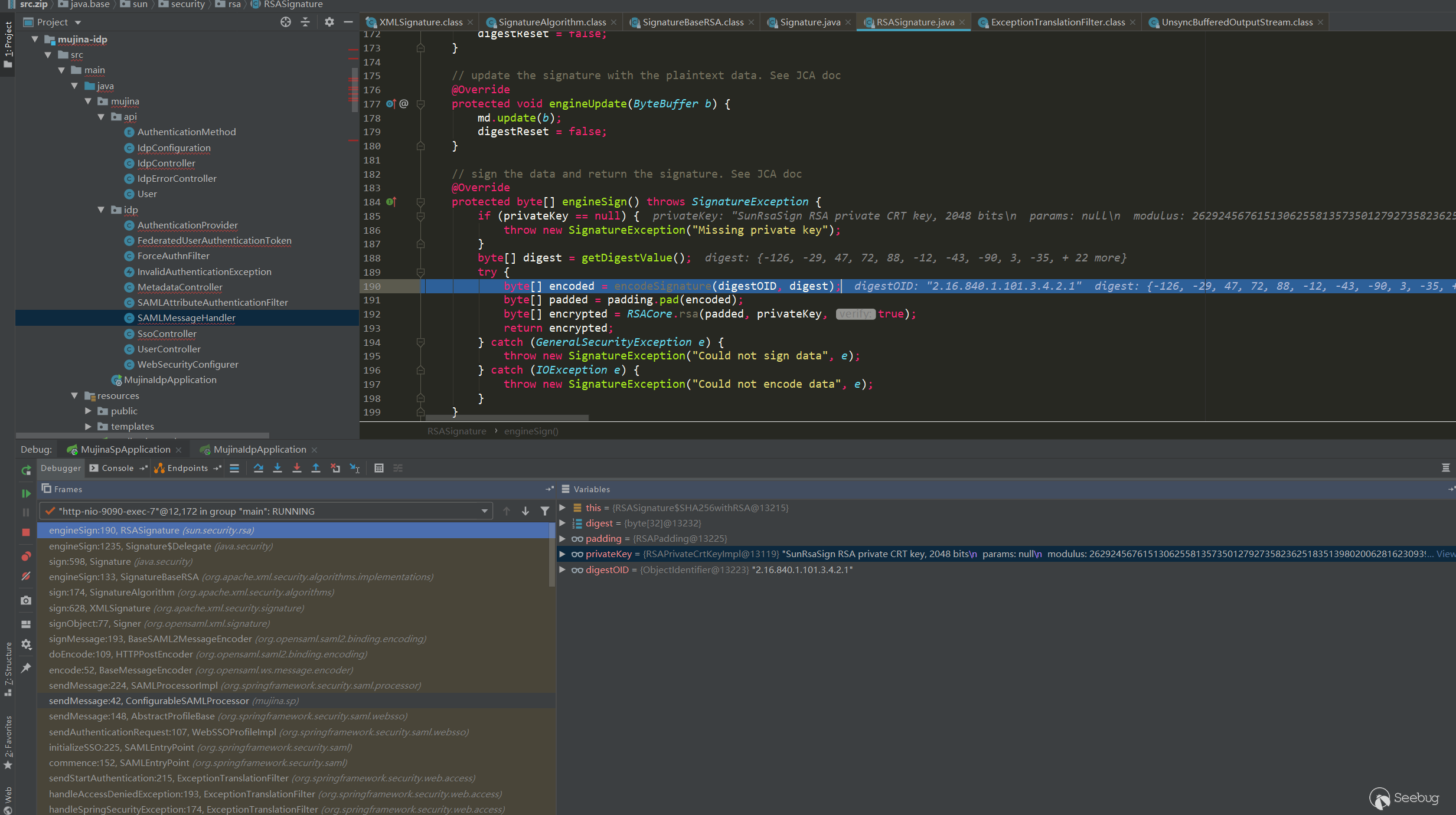Toggle frames filter funnel icon
1456x815 pixels.
[545, 511]
